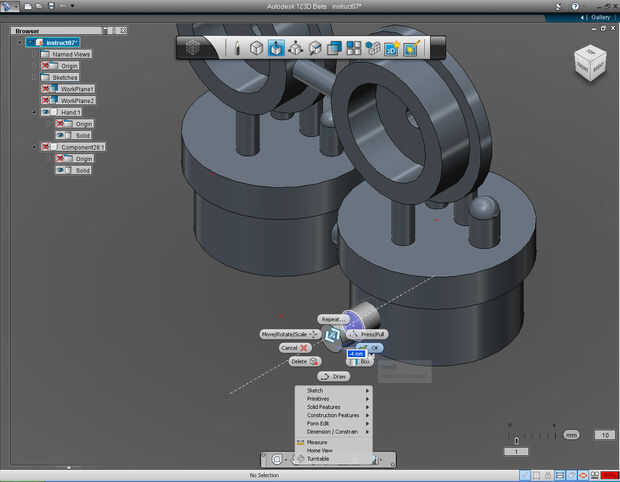620x482 pixels.
Task: Open the Sketch submenu arrow
Action: tap(367, 391)
